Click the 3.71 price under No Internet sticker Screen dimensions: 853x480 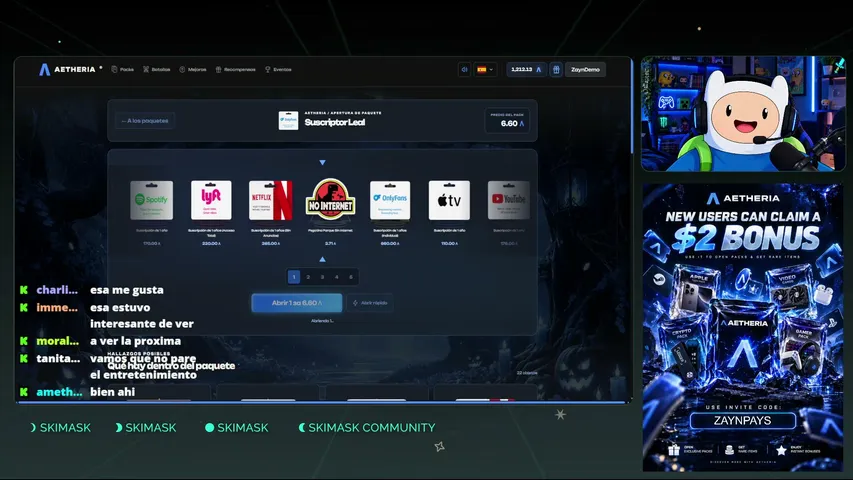coord(330,243)
